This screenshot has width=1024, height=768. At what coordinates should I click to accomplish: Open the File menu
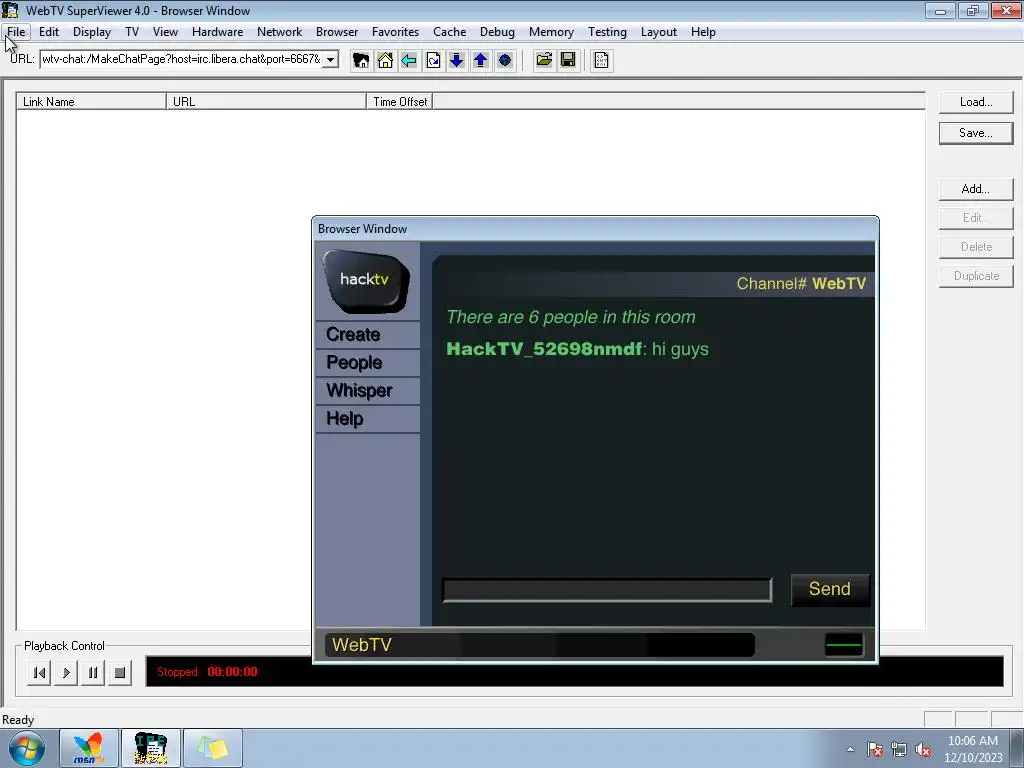[16, 32]
